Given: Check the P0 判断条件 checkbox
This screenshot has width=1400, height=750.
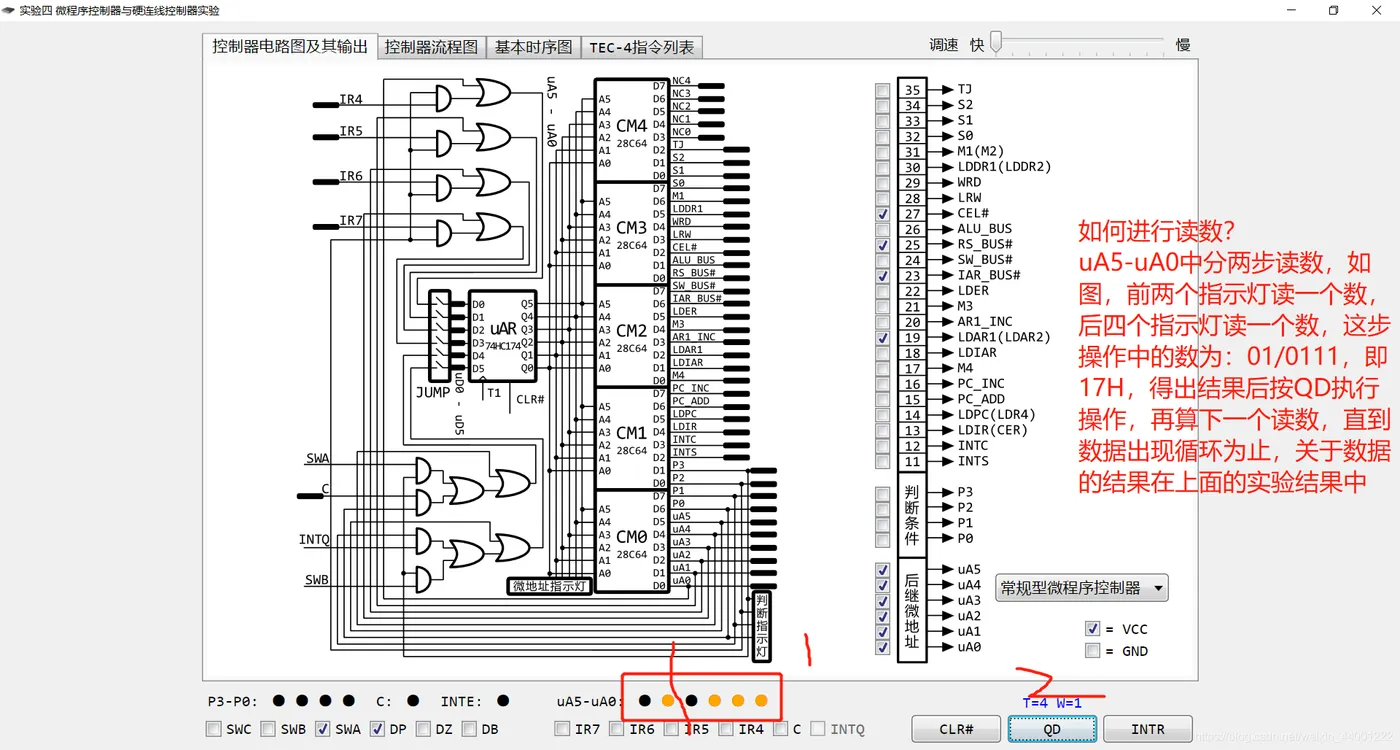Looking at the screenshot, I should pos(882,539).
